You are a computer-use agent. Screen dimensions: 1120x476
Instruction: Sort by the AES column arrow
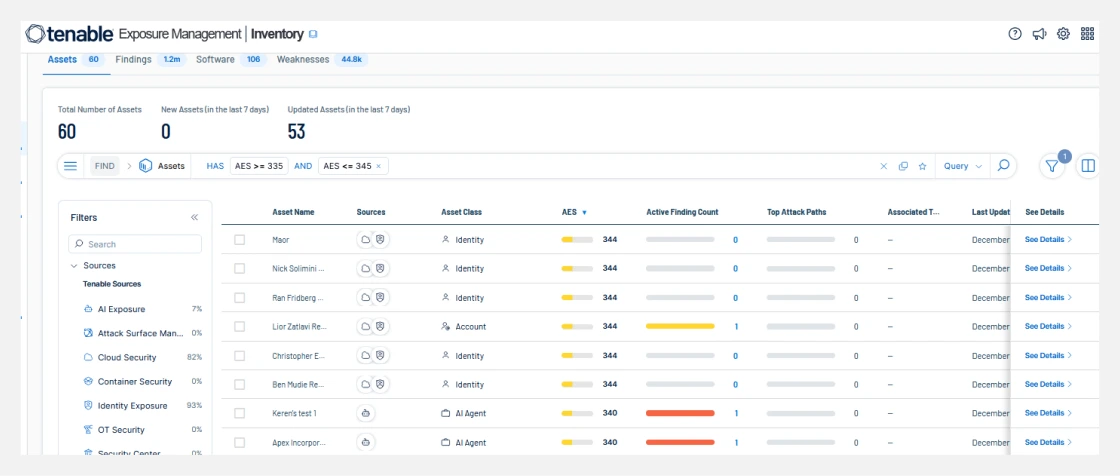(584, 212)
